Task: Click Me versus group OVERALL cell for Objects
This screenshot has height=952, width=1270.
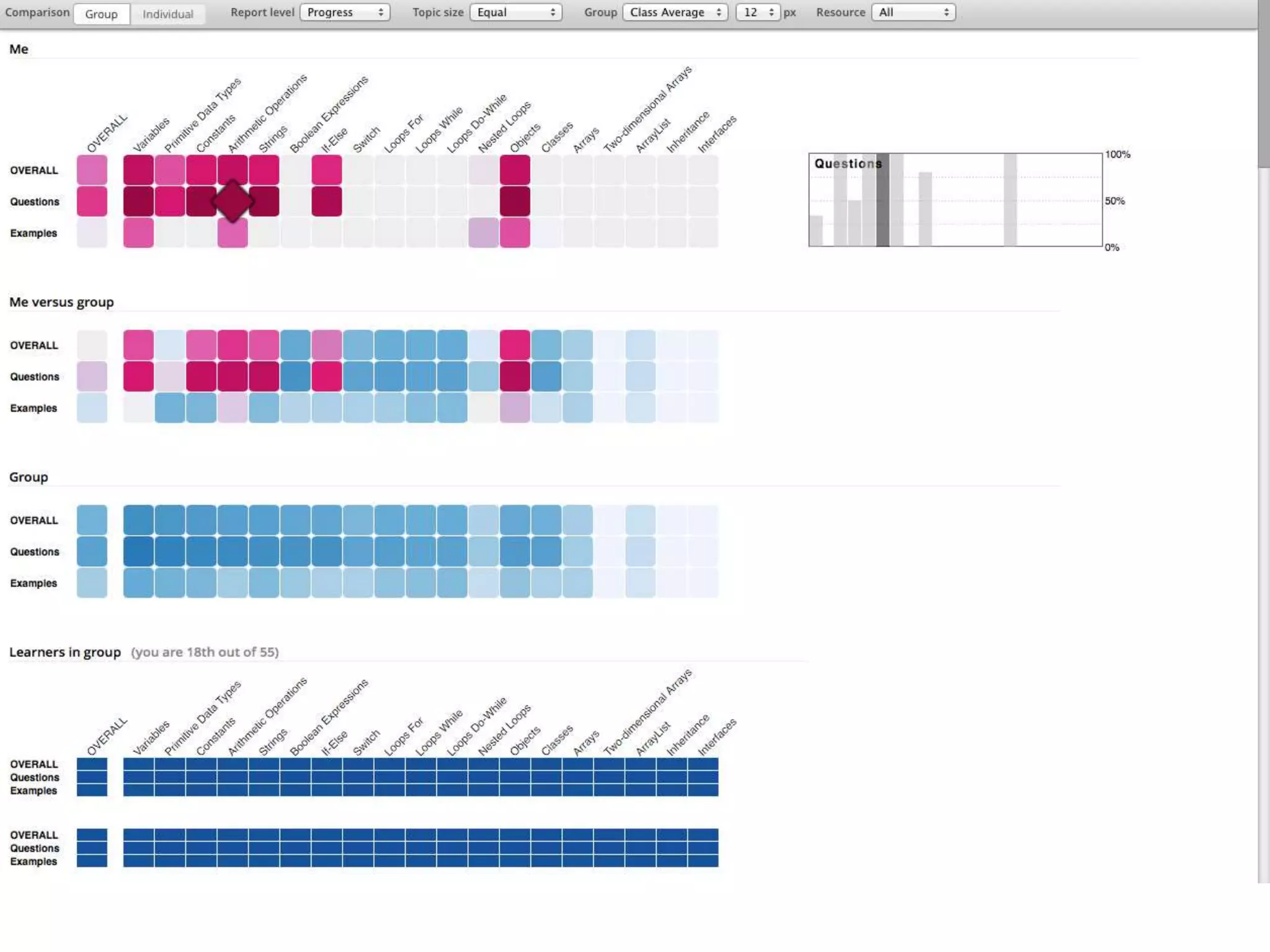Action: [x=515, y=345]
